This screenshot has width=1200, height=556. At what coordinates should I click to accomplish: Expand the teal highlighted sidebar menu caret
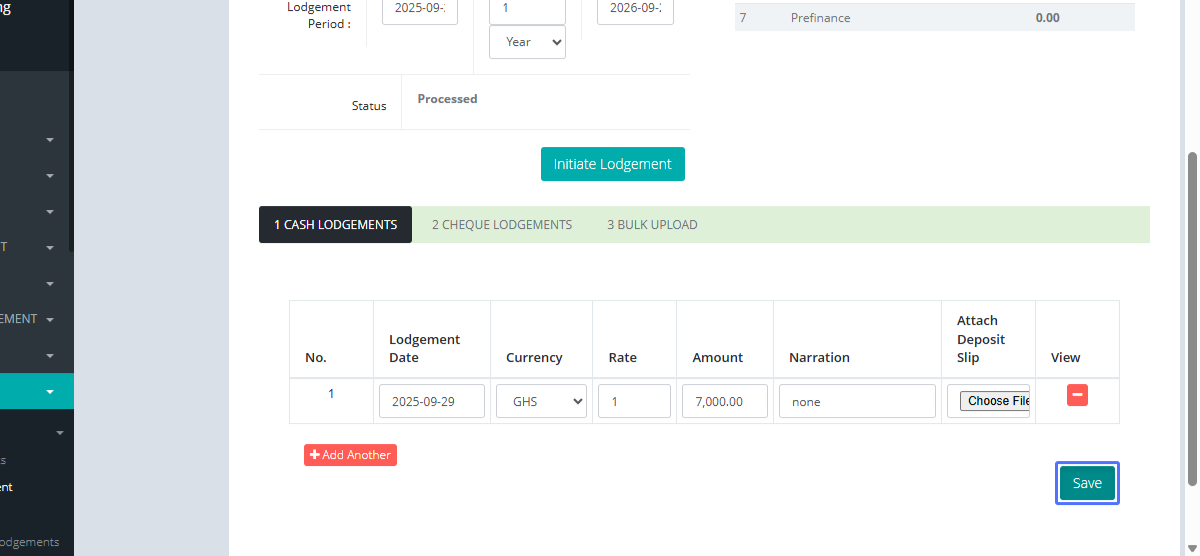tap(50, 392)
